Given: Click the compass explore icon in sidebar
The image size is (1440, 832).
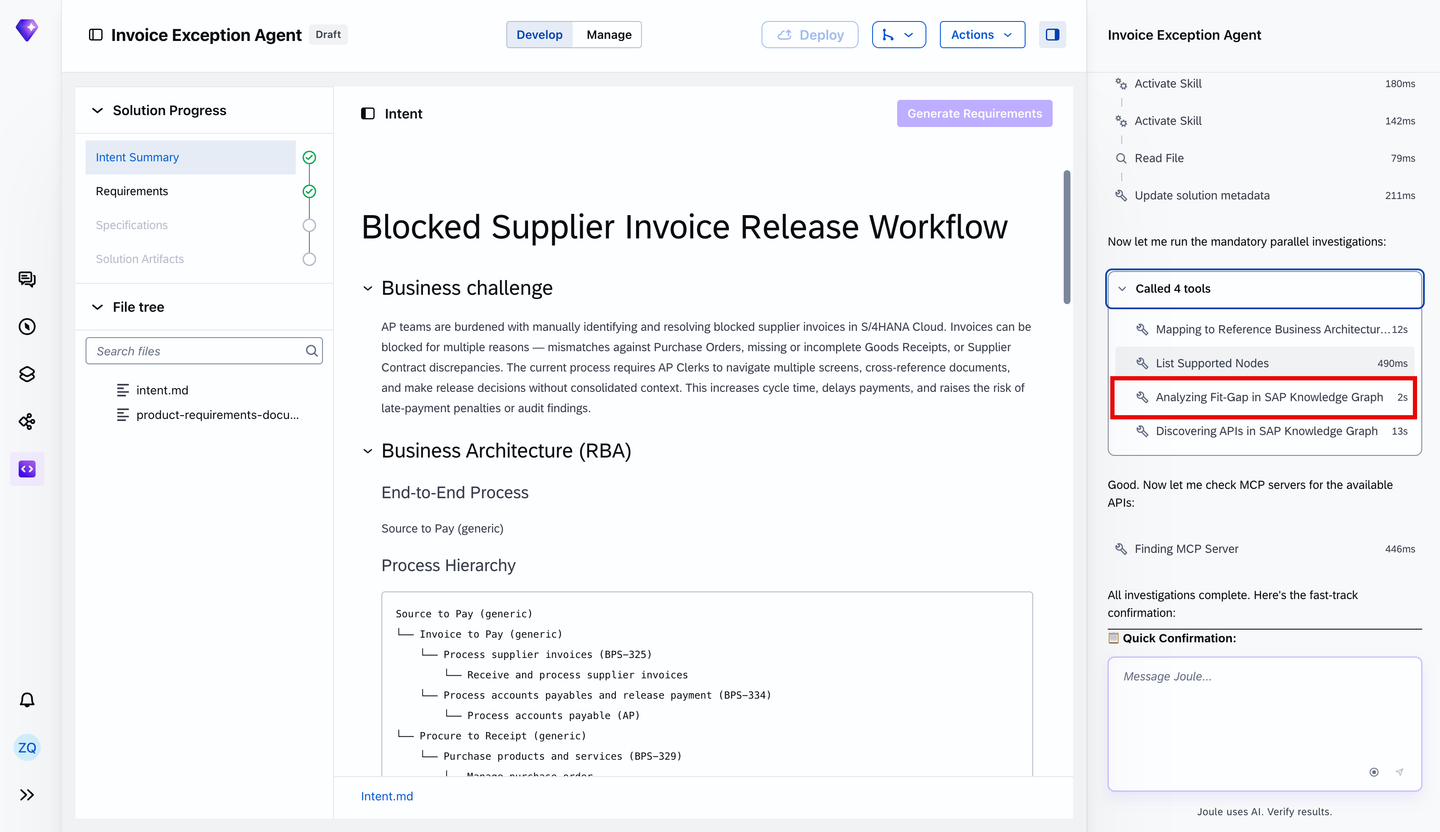Looking at the screenshot, I should 27,326.
